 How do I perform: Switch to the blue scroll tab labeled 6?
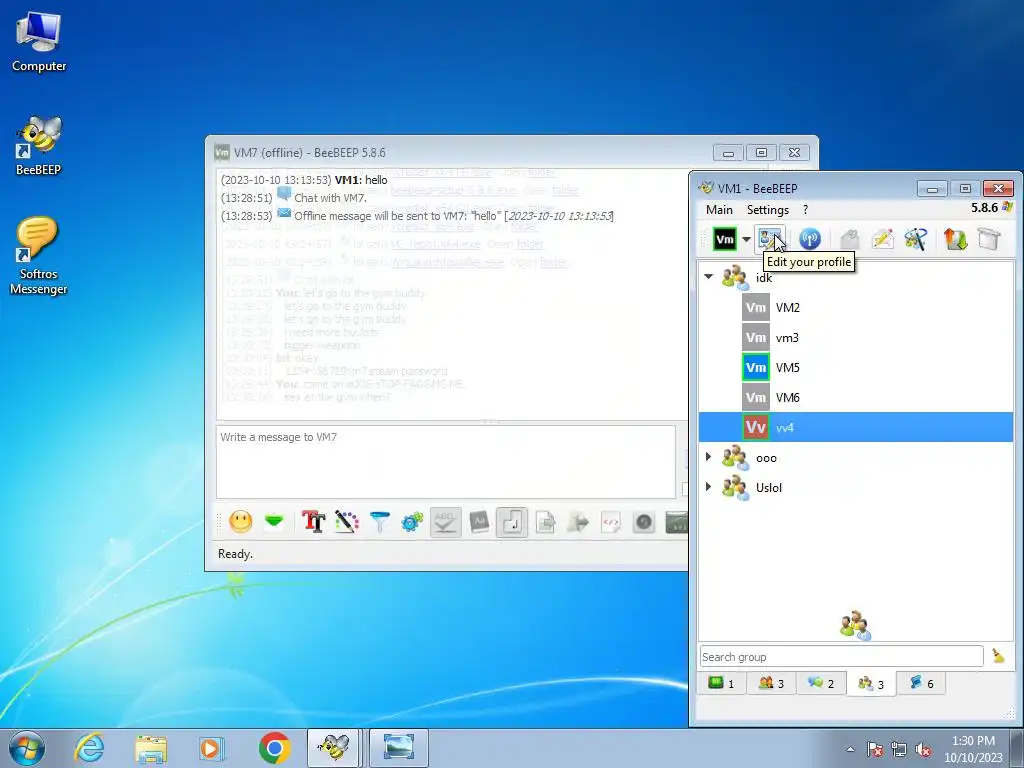coord(921,683)
